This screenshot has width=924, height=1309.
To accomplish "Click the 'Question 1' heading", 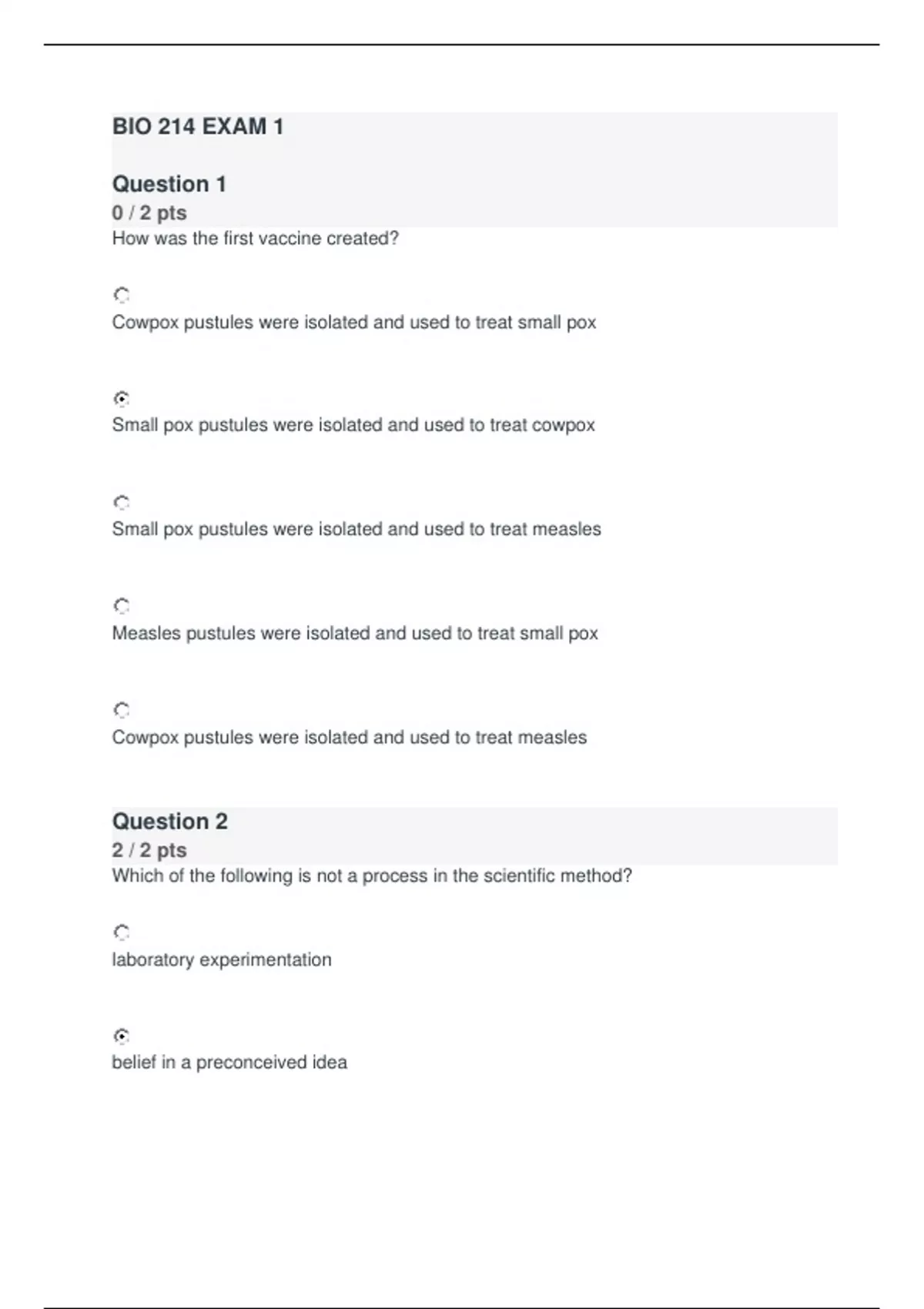I will point(169,184).
